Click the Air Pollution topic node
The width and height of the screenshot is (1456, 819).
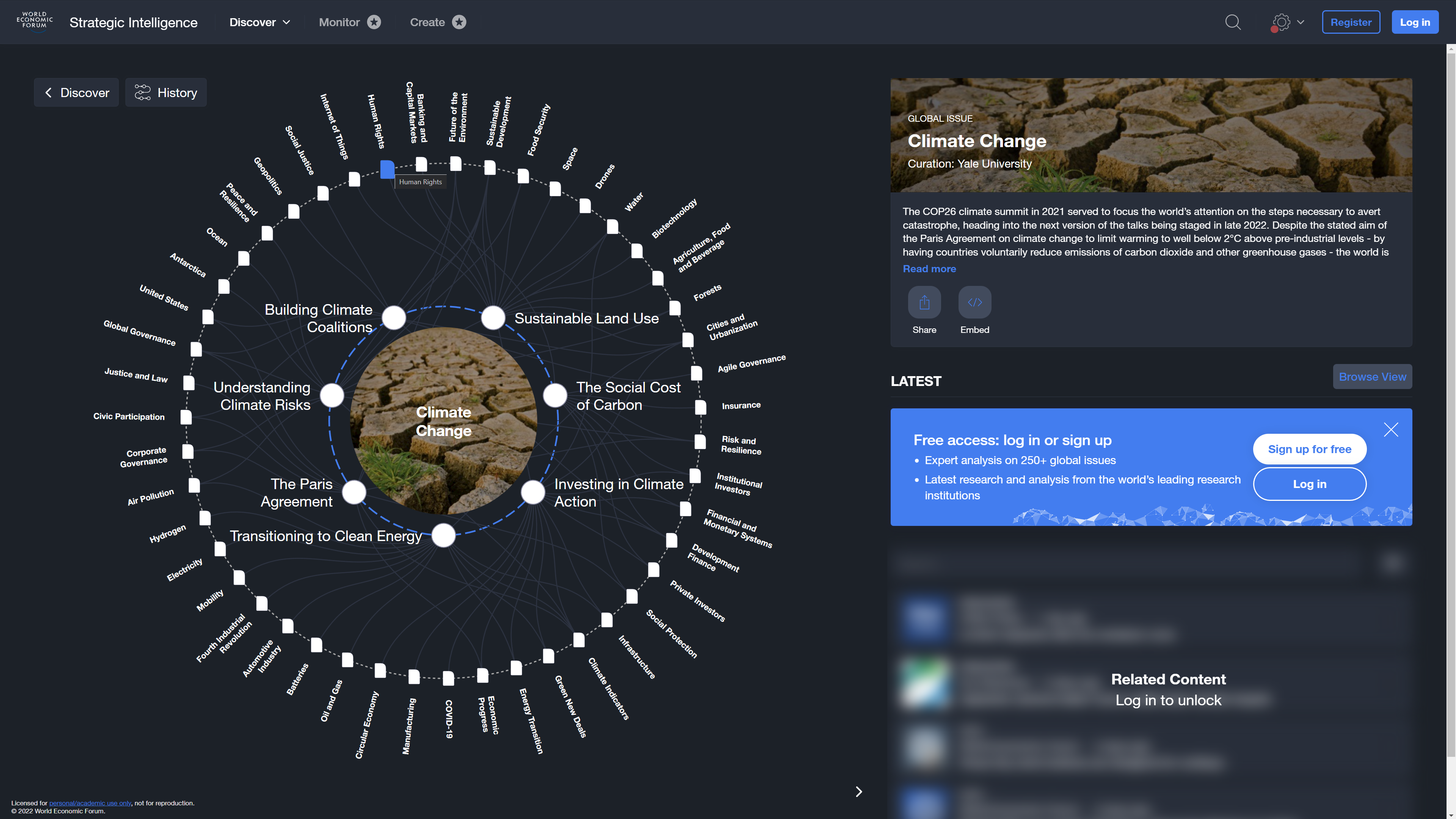[x=194, y=485]
